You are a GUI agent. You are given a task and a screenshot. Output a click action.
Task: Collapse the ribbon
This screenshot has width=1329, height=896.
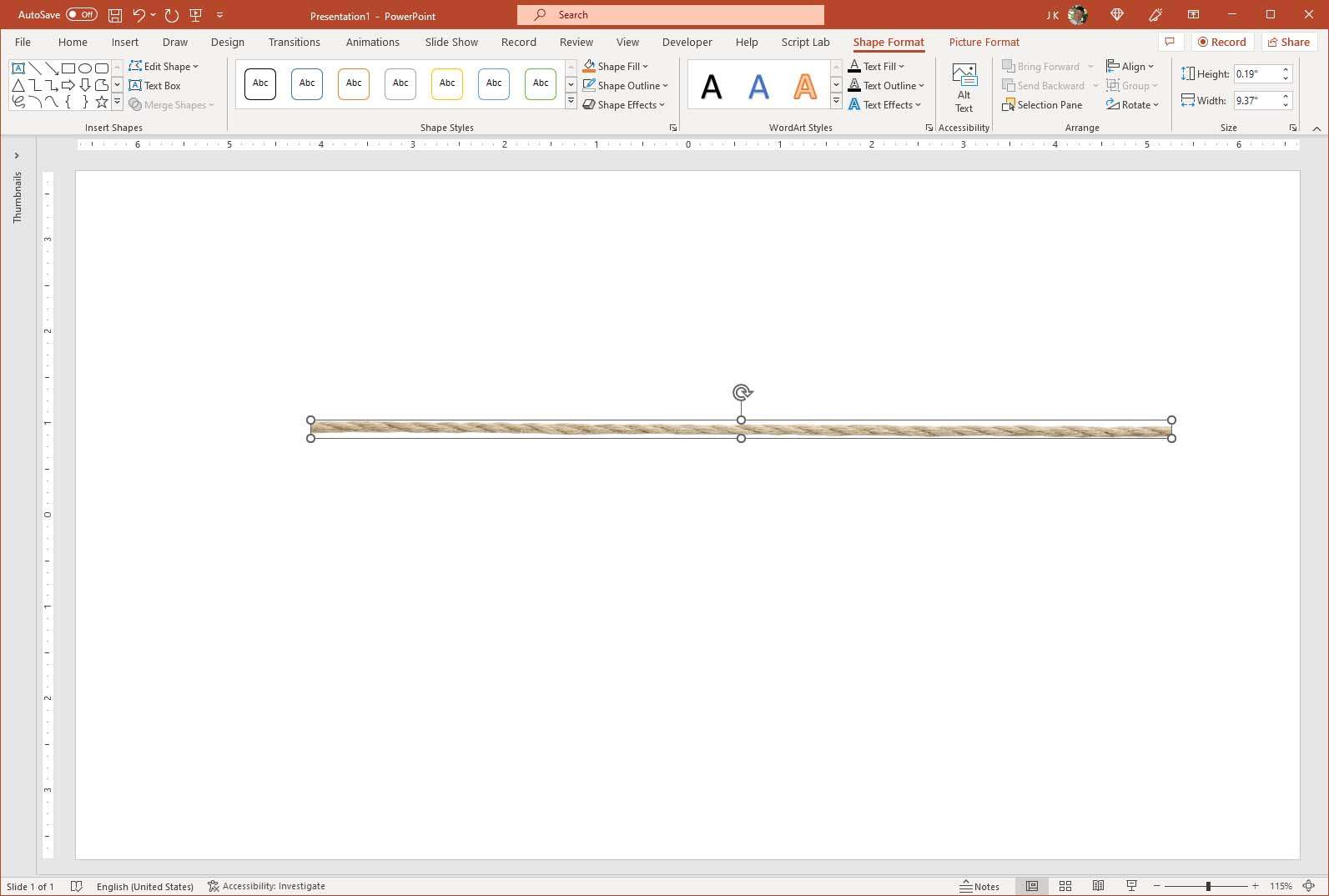(1316, 128)
